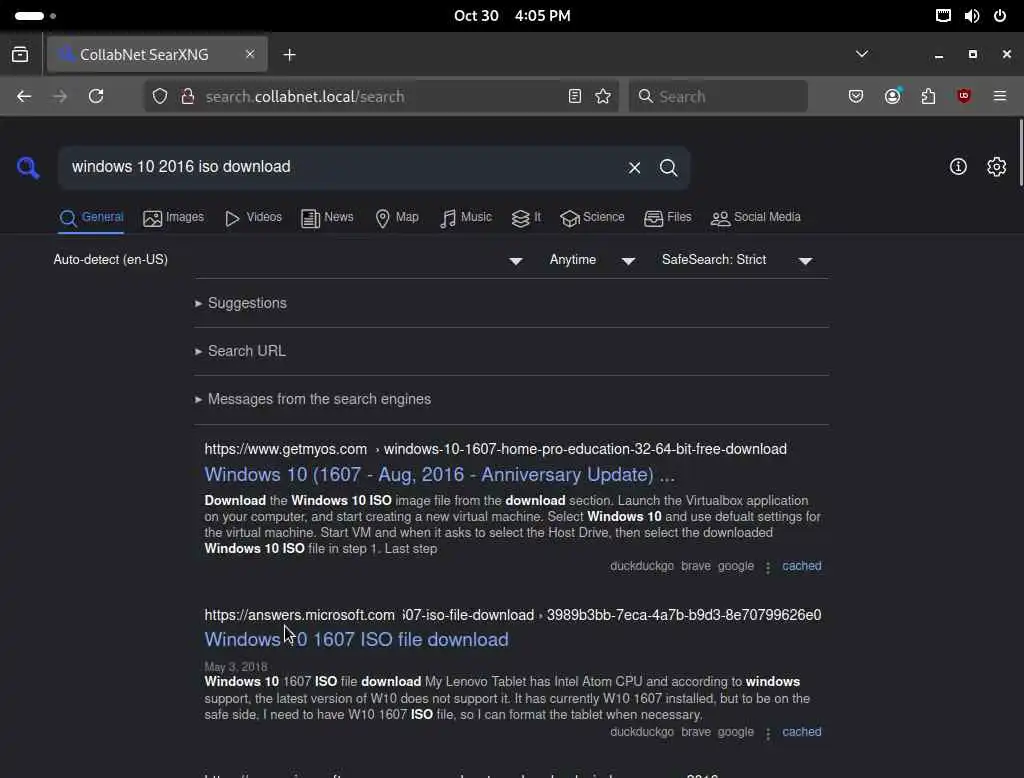Viewport: 1024px width, 778px height.
Task: Open uBlock Origin extension icon
Action: [x=964, y=96]
